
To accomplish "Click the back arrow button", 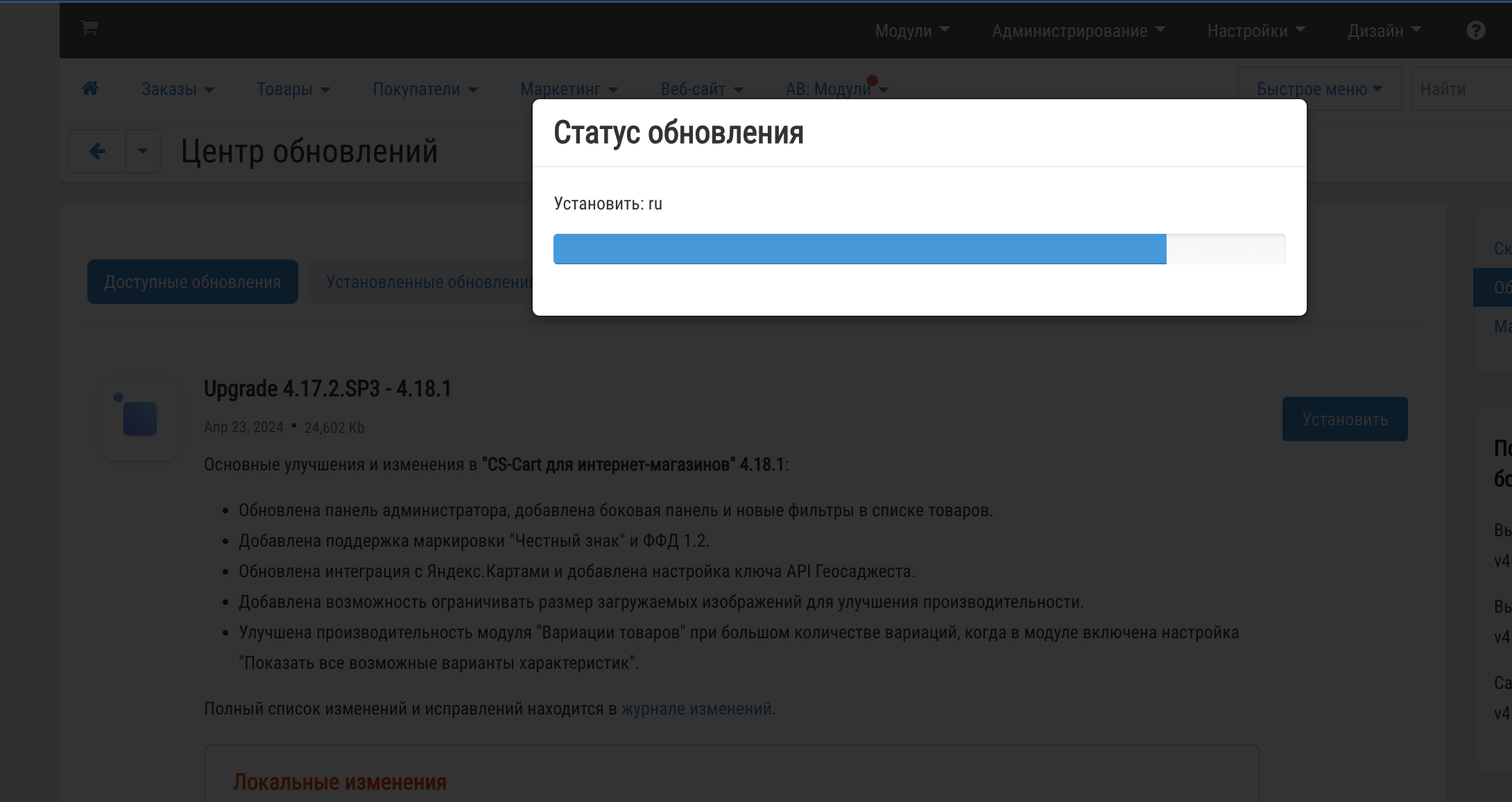I will (97, 151).
